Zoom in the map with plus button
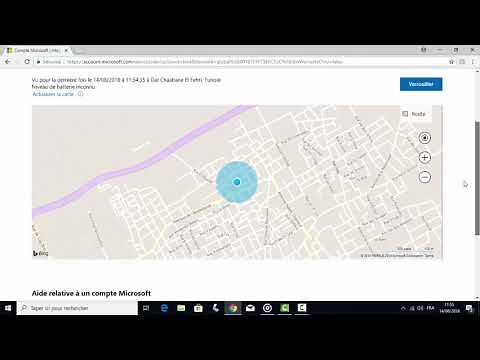Viewport: 480px width, 360px height. click(424, 157)
